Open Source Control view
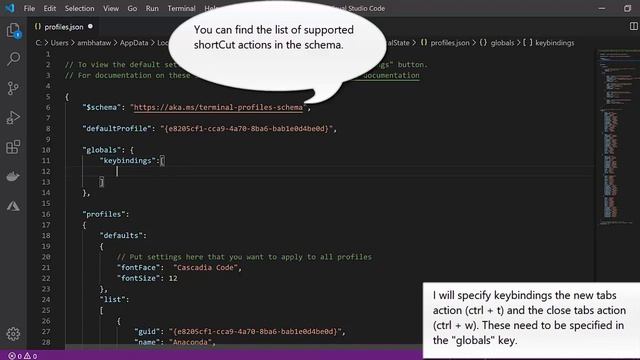Screen dimensions: 640x360 click(13, 88)
